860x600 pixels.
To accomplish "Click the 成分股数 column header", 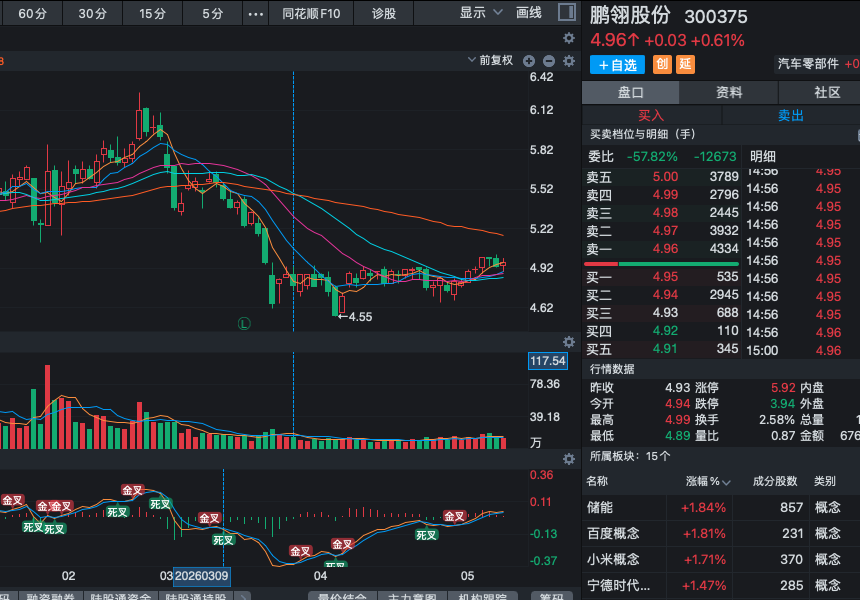I will click(x=774, y=482).
